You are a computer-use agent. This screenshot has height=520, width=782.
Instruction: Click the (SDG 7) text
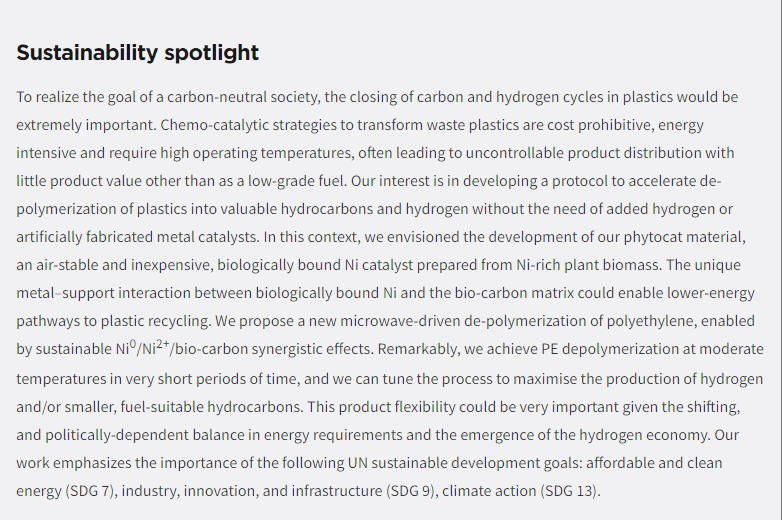[x=91, y=491]
